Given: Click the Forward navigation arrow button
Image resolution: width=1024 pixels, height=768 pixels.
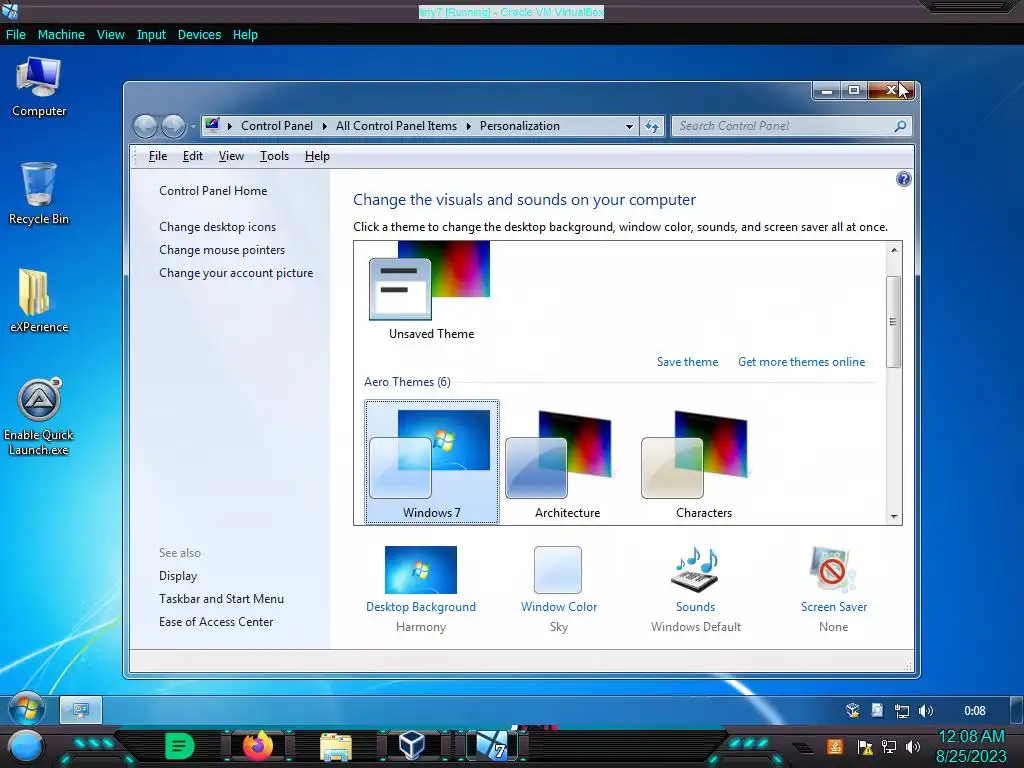Looking at the screenshot, I should (174, 126).
